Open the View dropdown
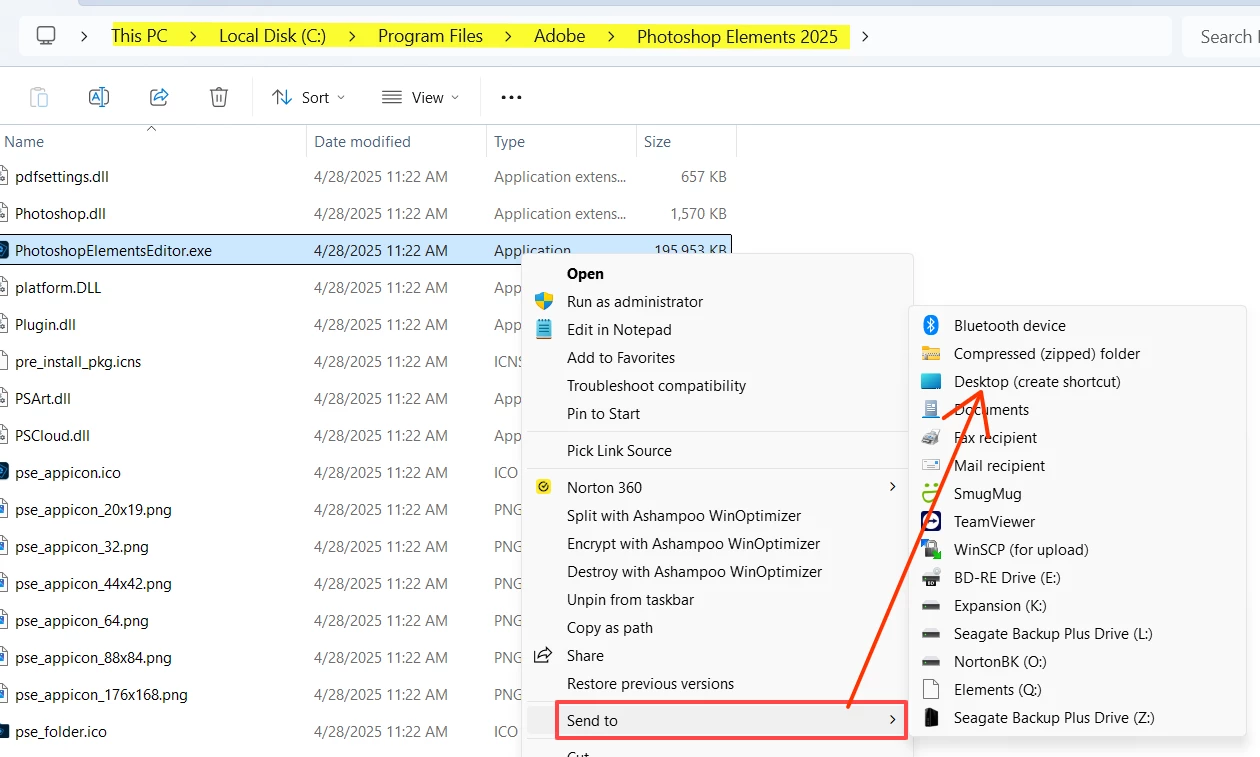This screenshot has height=757, width=1260. 420,97
